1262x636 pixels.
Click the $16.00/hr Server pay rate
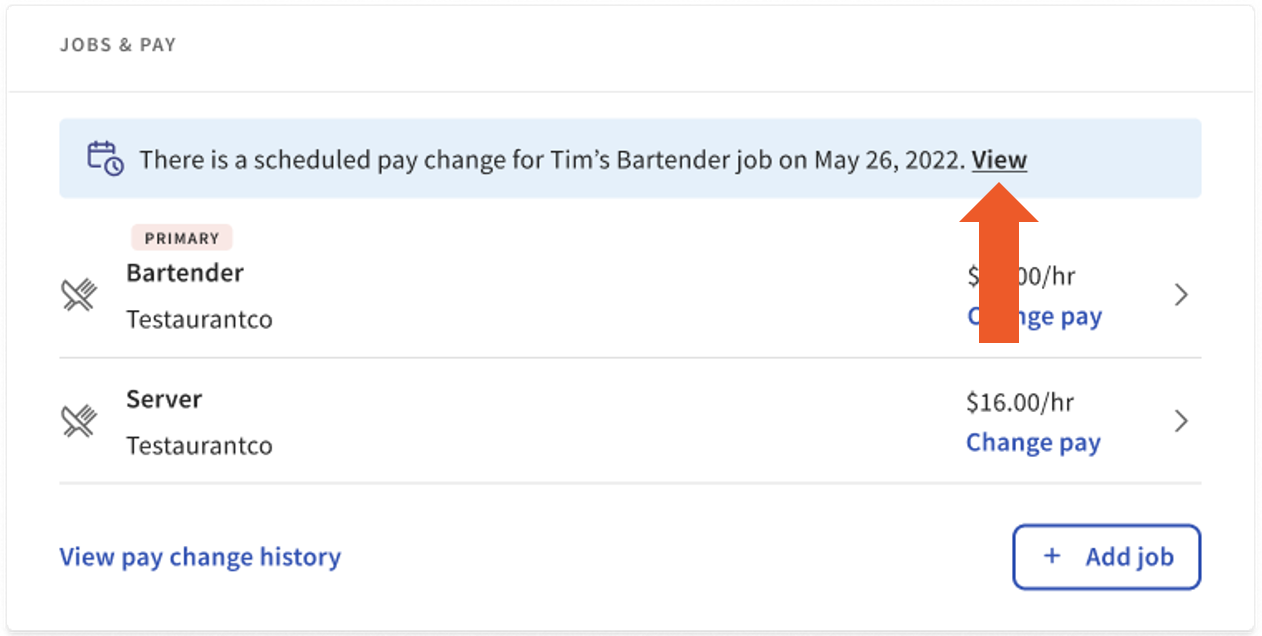[x=1020, y=402]
